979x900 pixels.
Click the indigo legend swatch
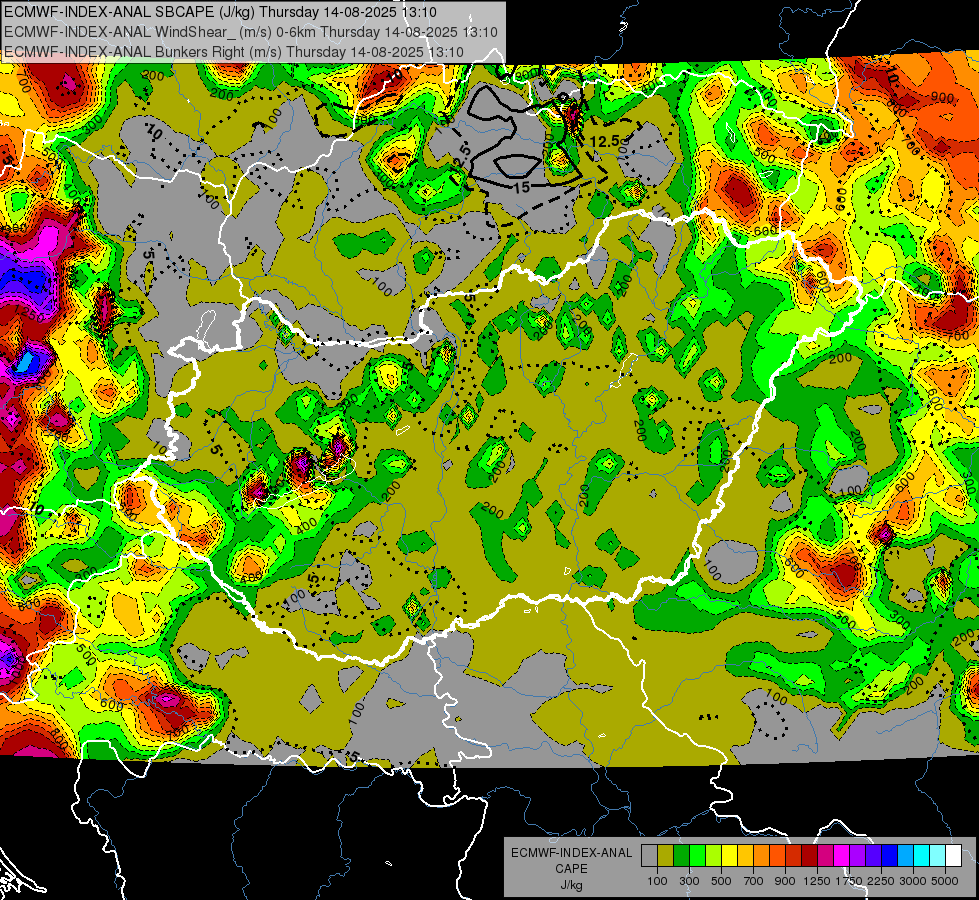click(x=873, y=856)
